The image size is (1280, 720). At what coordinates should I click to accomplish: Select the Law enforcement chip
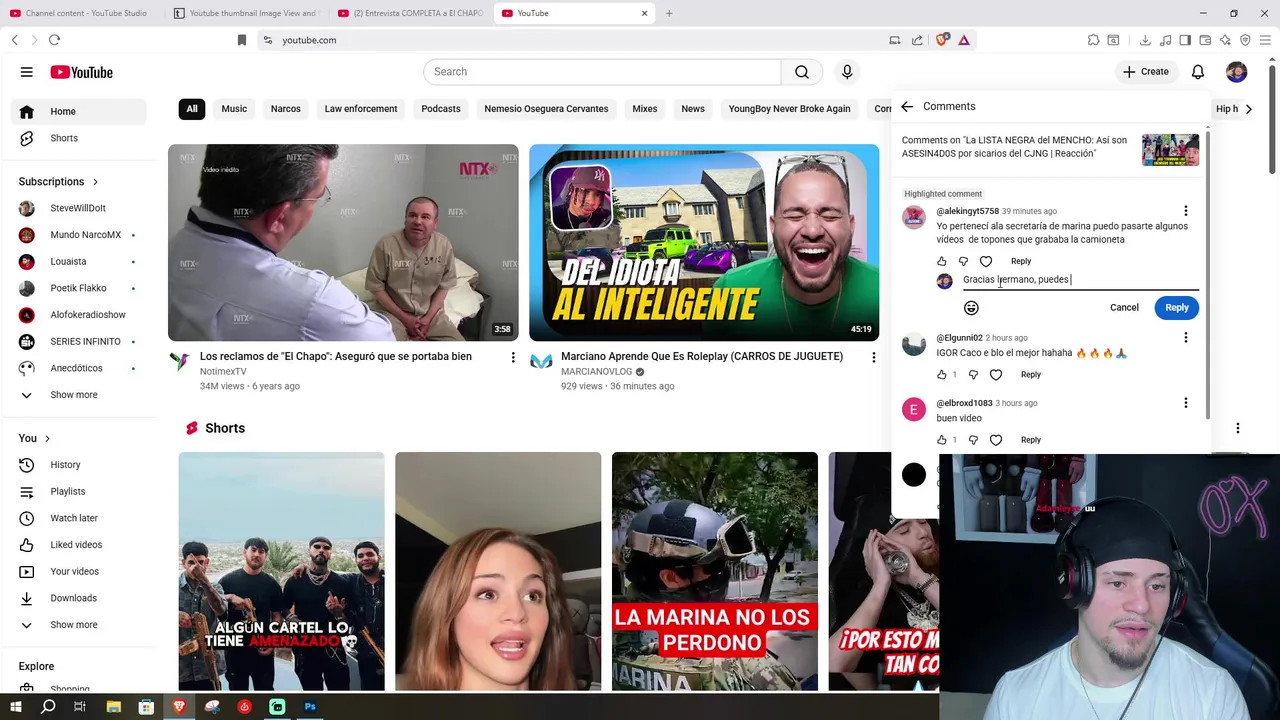(361, 109)
